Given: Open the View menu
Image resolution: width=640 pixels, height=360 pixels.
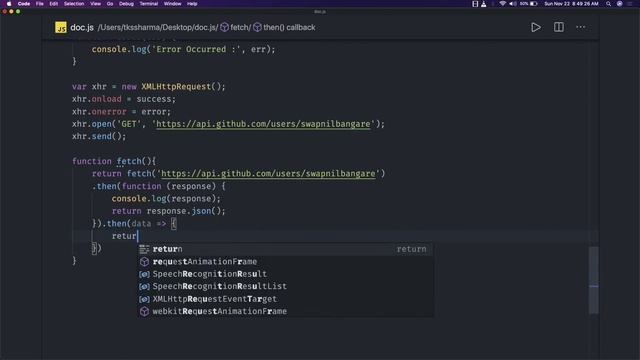Looking at the screenshot, I should pos(96,4).
